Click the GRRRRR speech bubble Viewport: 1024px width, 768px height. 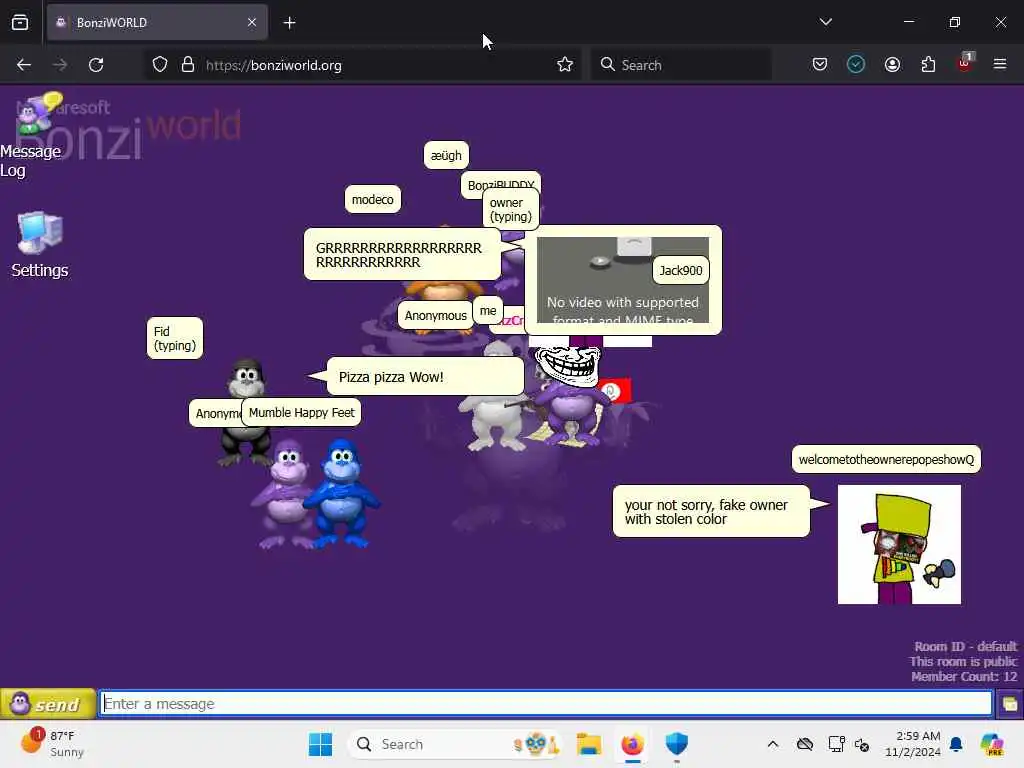click(x=402, y=255)
